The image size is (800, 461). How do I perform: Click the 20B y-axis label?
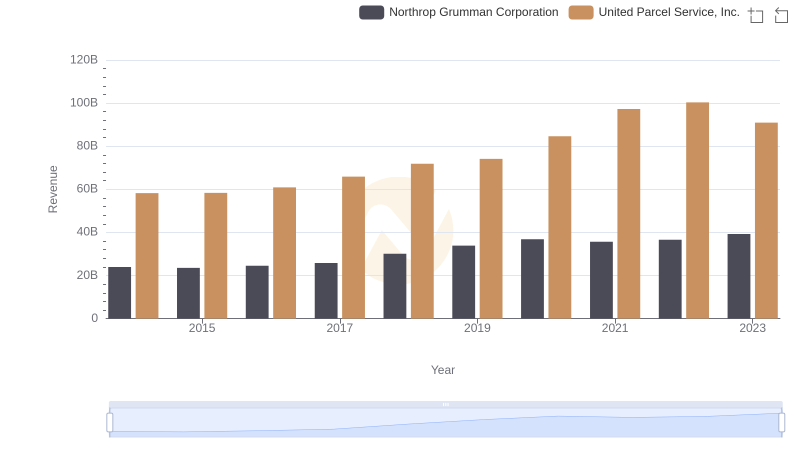tap(87, 275)
